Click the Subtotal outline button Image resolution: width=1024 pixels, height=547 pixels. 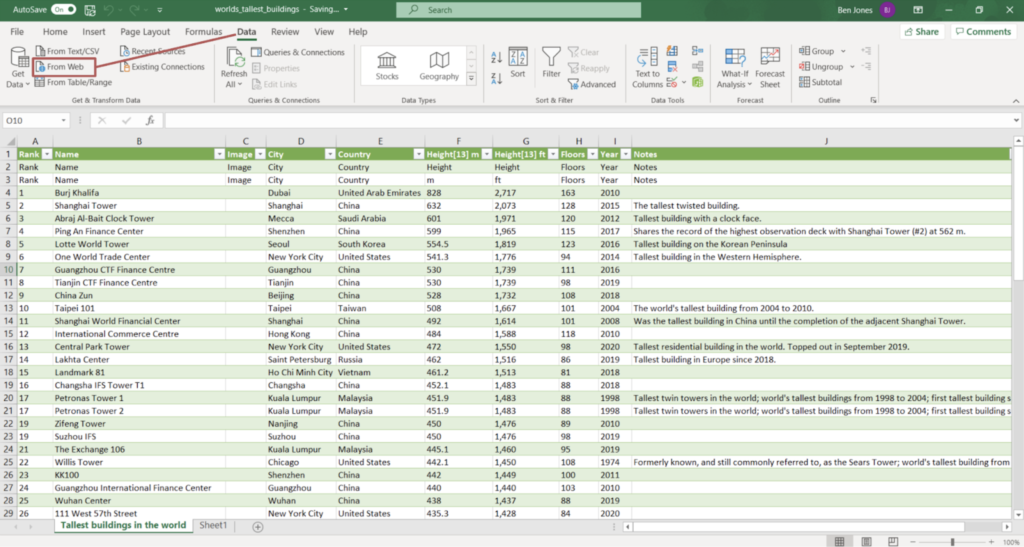coord(820,82)
